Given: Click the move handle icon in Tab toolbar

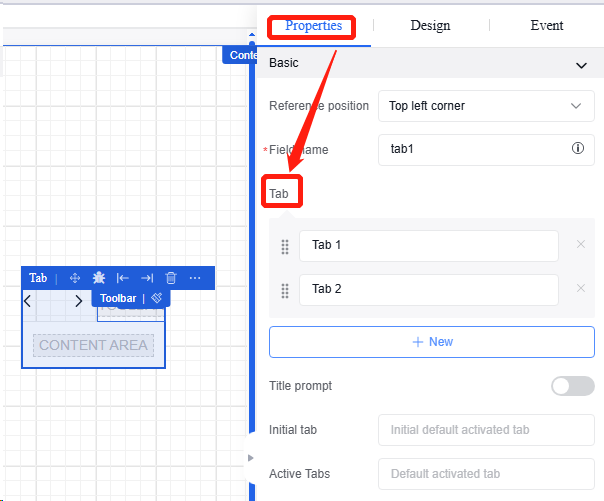Looking at the screenshot, I should (75, 278).
